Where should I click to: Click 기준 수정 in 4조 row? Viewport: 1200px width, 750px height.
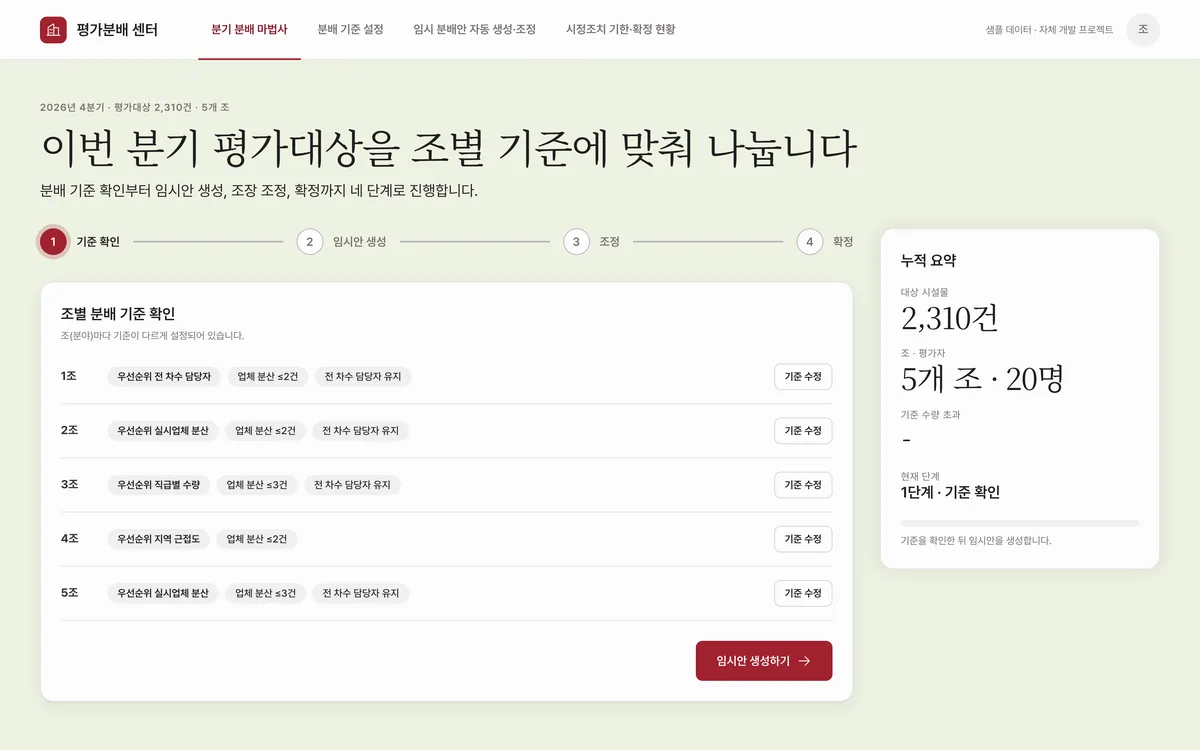click(803, 539)
